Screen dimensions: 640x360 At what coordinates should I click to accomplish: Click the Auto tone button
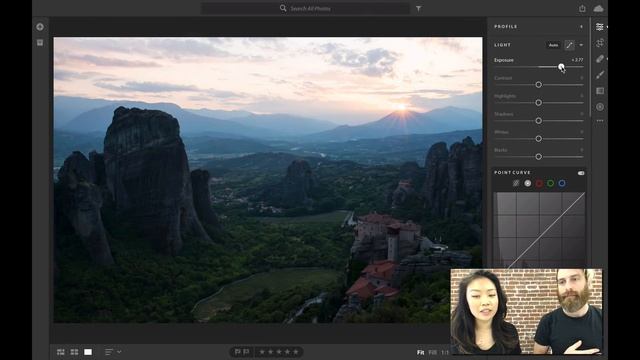coord(553,45)
